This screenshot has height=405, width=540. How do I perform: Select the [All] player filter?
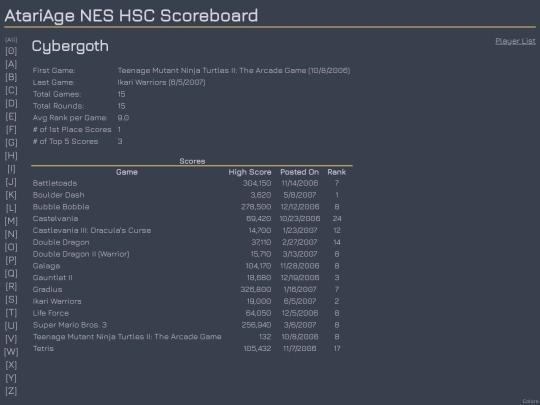pyautogui.click(x=11, y=40)
